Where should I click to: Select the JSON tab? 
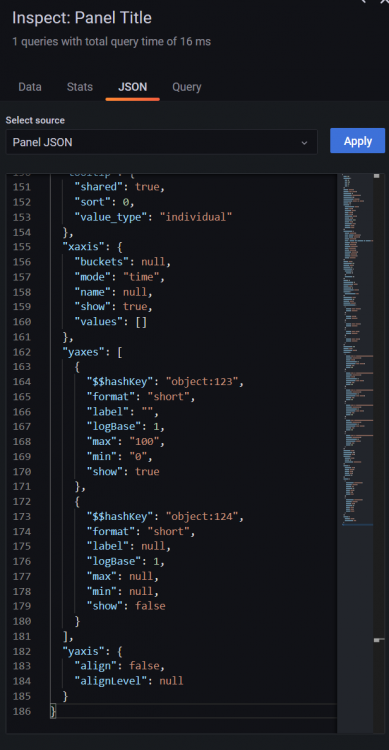133,87
